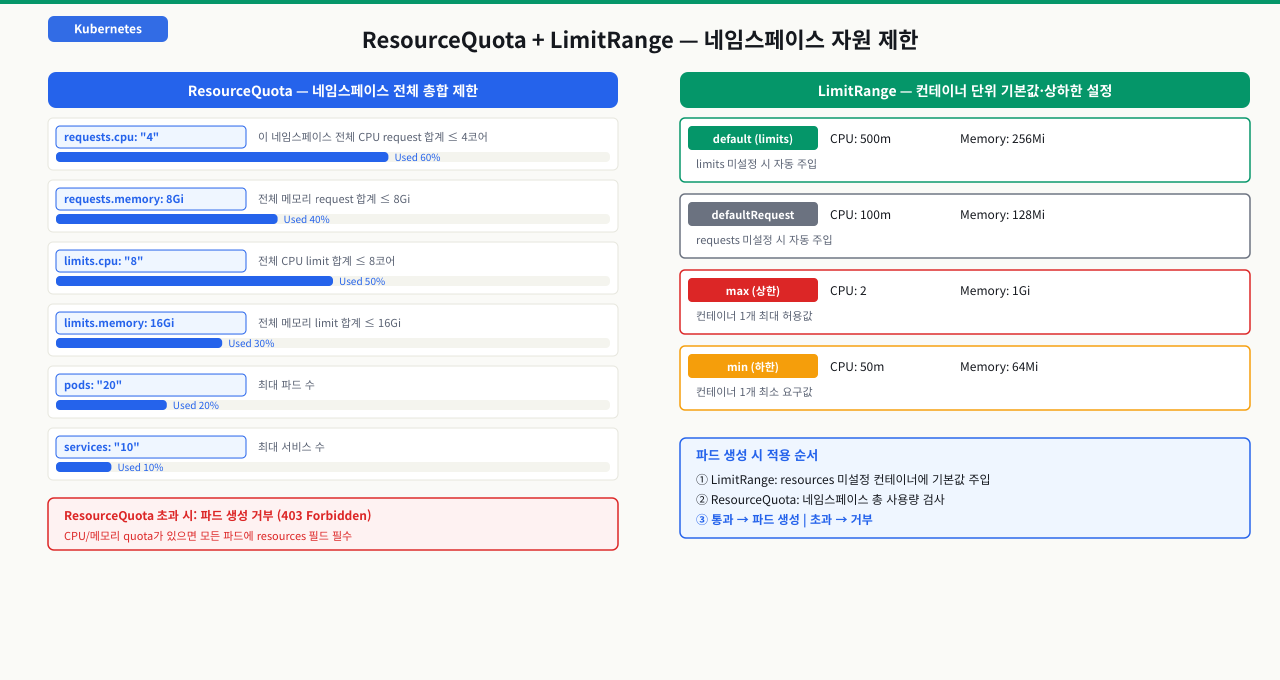Click the "Used 50%" text

click(x=362, y=281)
